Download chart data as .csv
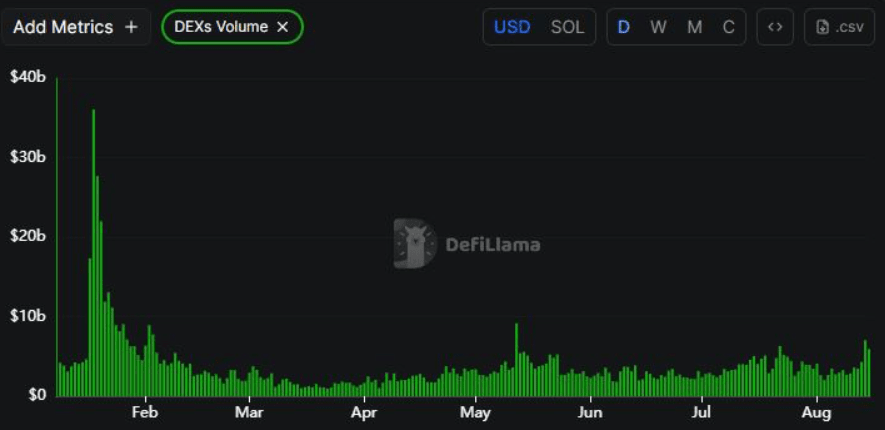The width and height of the screenshot is (885, 430). [x=839, y=27]
